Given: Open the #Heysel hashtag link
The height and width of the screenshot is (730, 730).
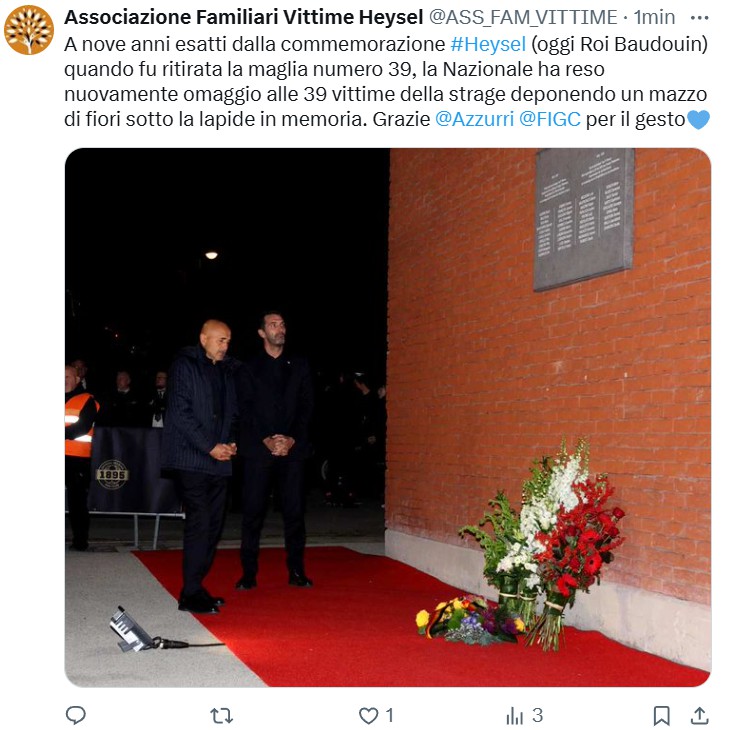Looking at the screenshot, I should click(x=488, y=44).
